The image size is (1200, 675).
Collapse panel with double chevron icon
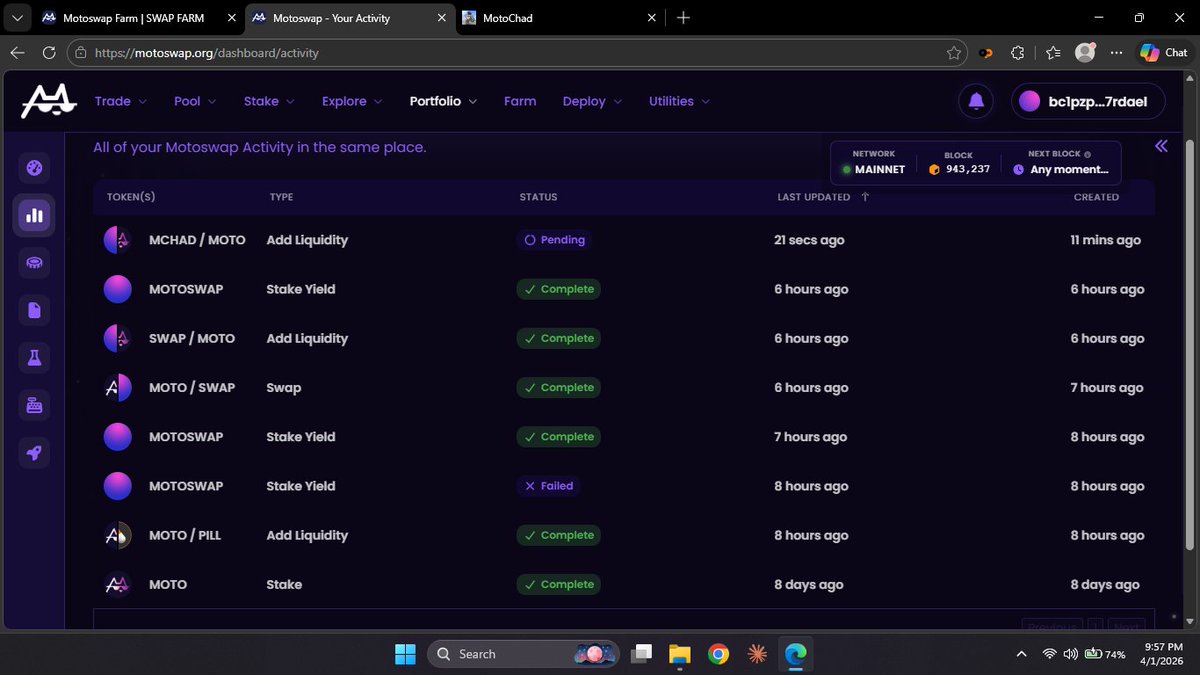pos(1161,147)
